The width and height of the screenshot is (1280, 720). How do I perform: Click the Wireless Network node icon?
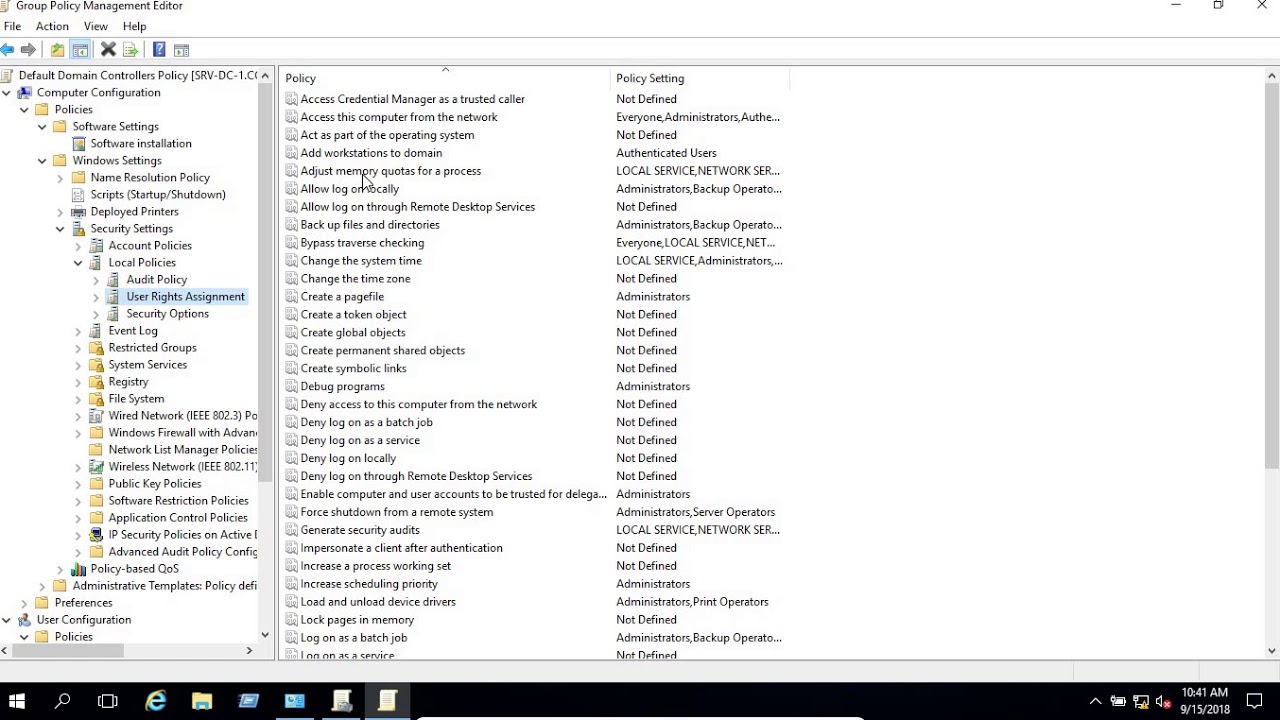pos(97,466)
